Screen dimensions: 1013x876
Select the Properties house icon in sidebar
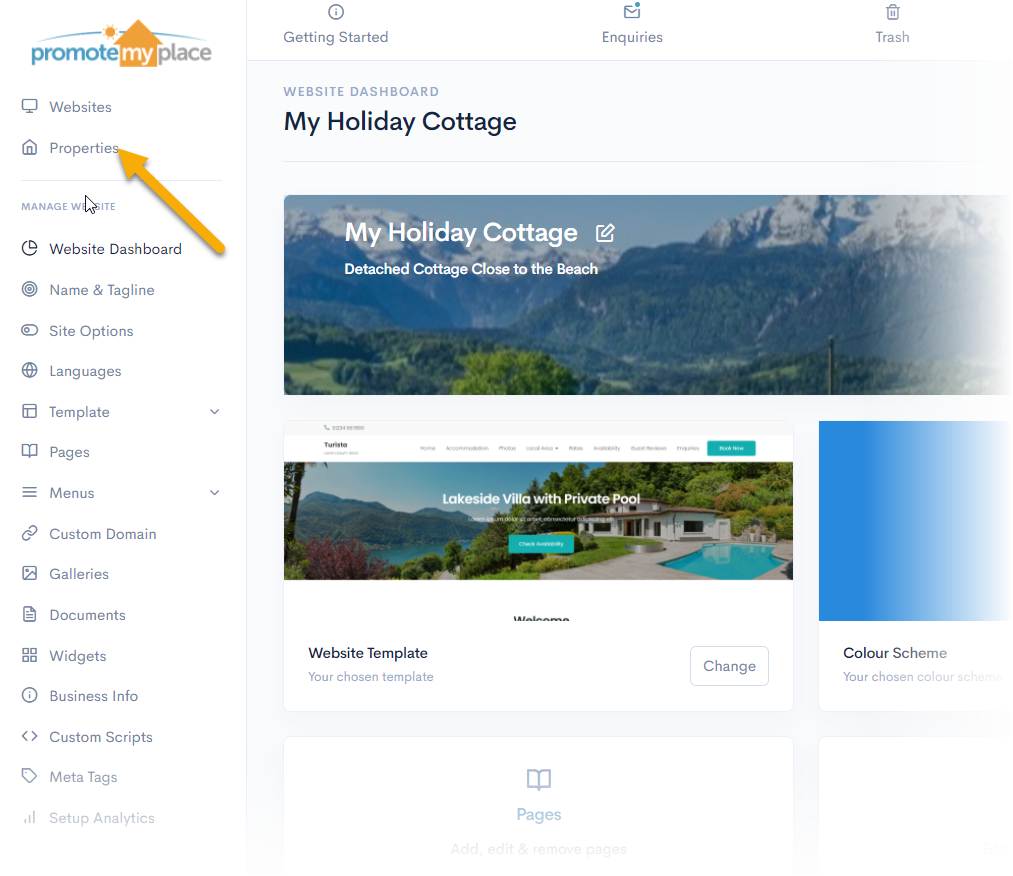coord(30,147)
